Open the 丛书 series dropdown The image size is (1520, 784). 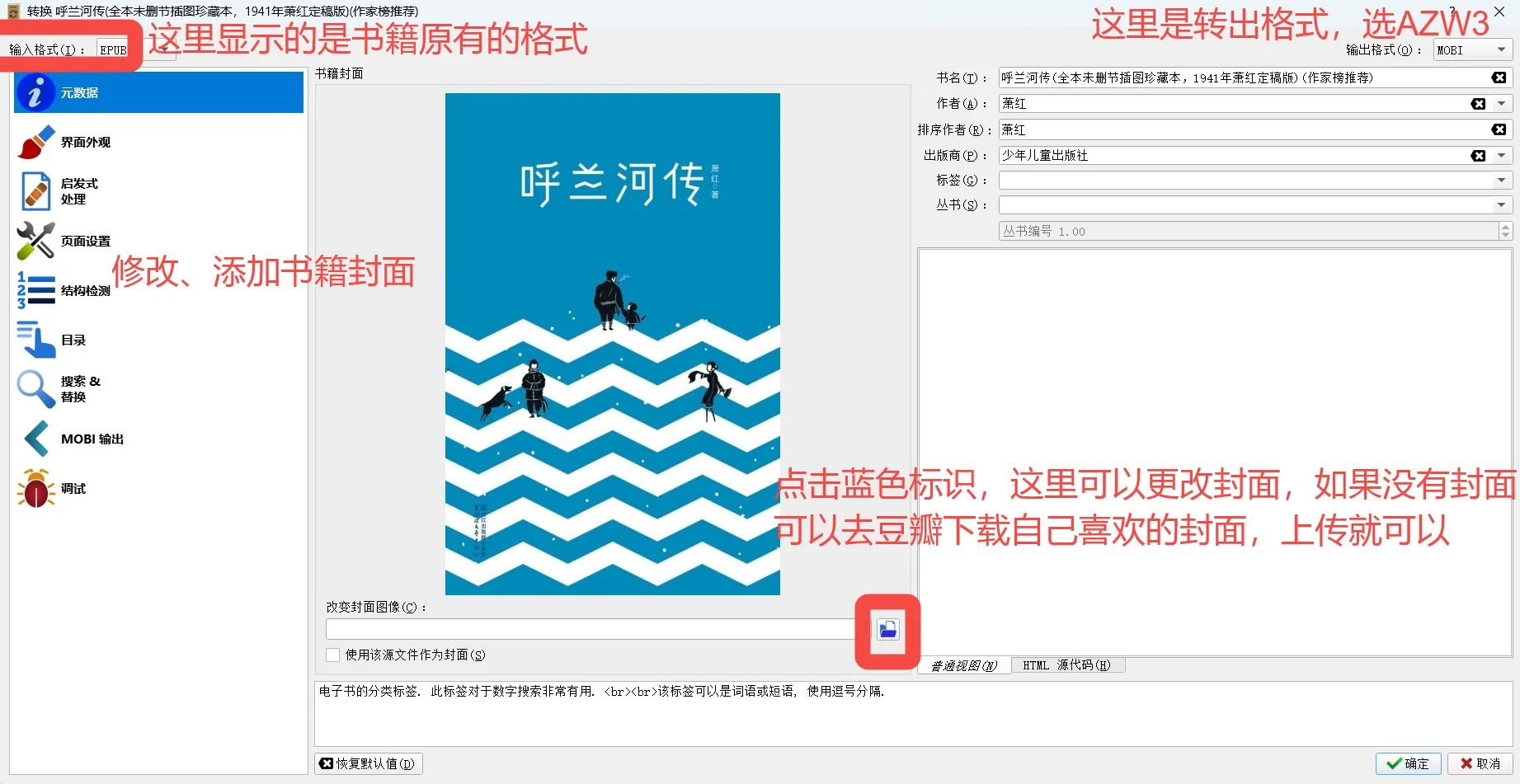point(1501,205)
